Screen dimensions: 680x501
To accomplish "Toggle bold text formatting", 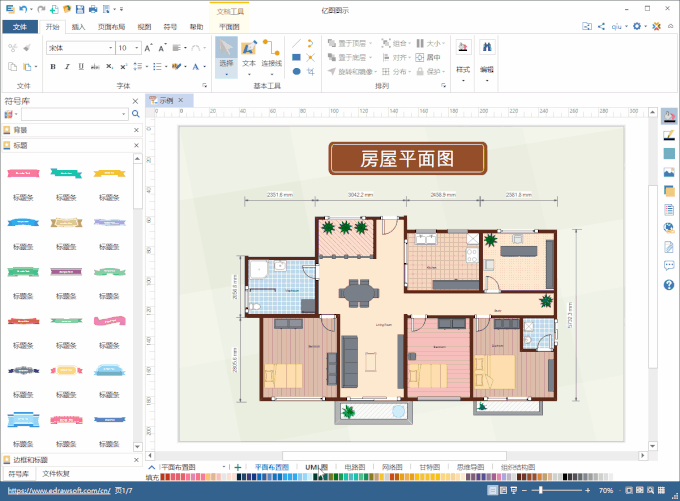I will tap(52, 67).
